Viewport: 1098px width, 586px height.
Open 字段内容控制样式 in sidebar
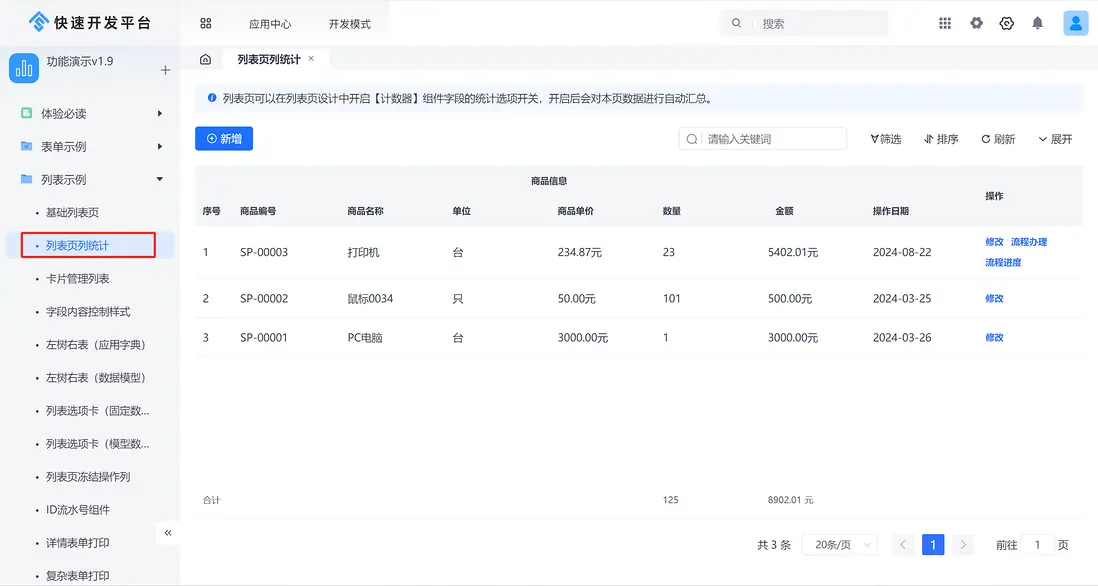click(x=88, y=312)
